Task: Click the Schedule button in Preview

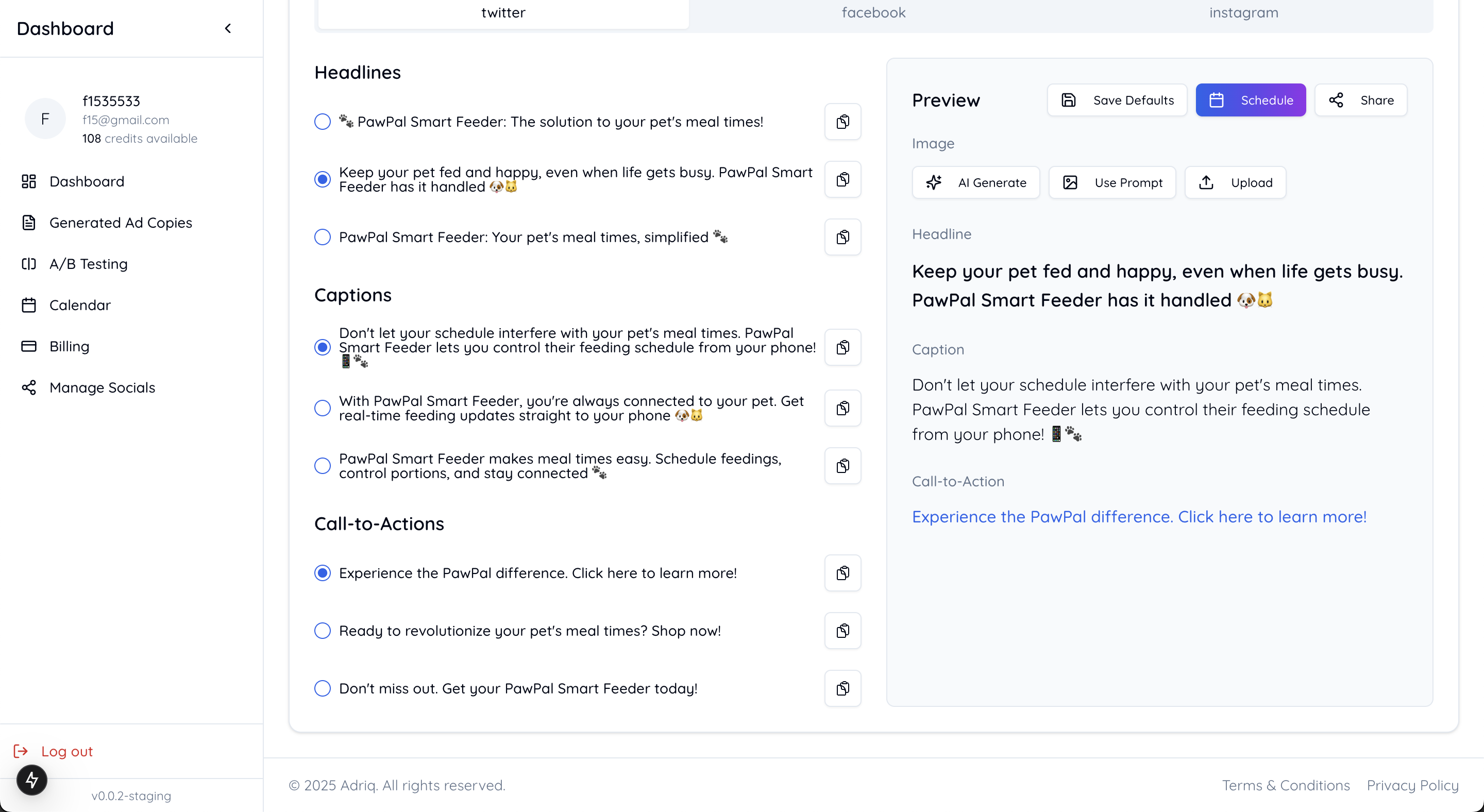Action: (x=1251, y=100)
